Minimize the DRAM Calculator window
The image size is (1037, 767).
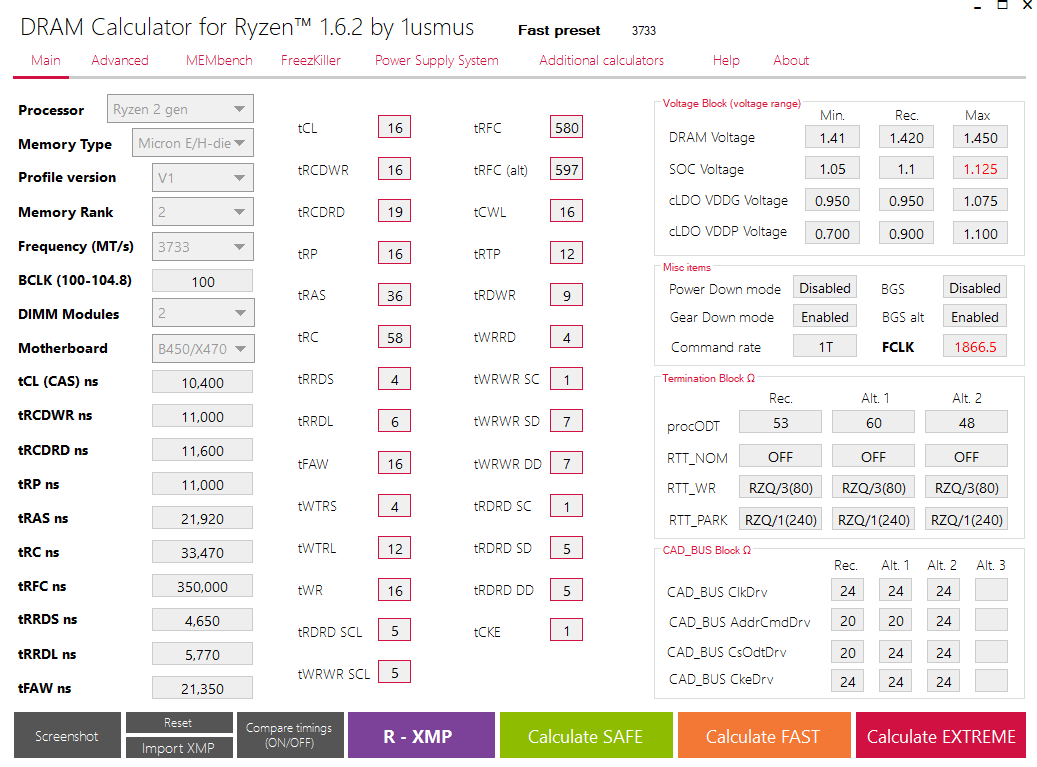pos(977,6)
